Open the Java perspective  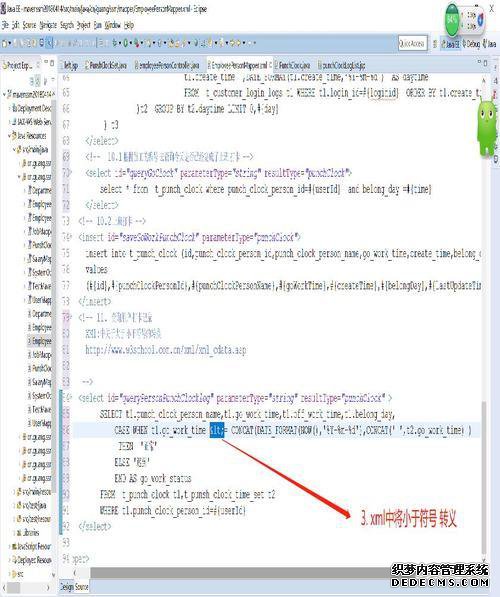[x=490, y=43]
